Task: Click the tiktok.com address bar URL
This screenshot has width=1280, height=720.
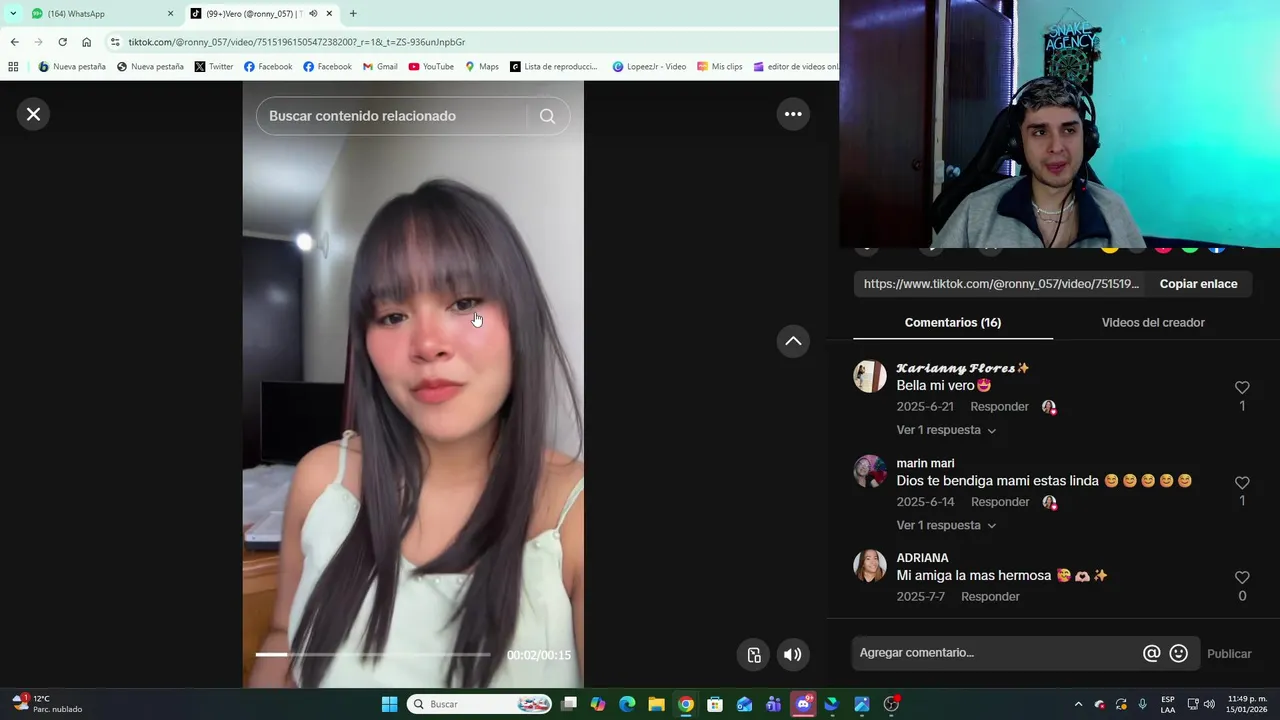Action: pyautogui.click(x=296, y=42)
